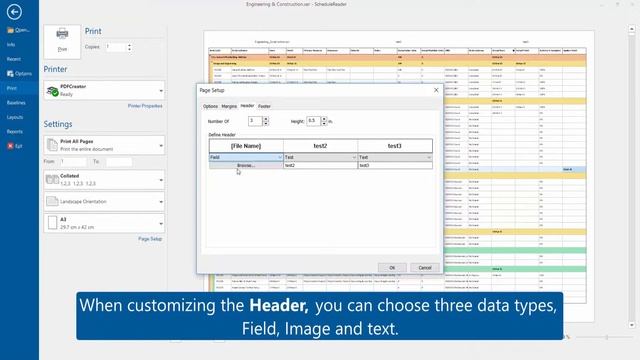Click the Browse button under Field
The width and height of the screenshot is (640, 360).
coord(246,165)
